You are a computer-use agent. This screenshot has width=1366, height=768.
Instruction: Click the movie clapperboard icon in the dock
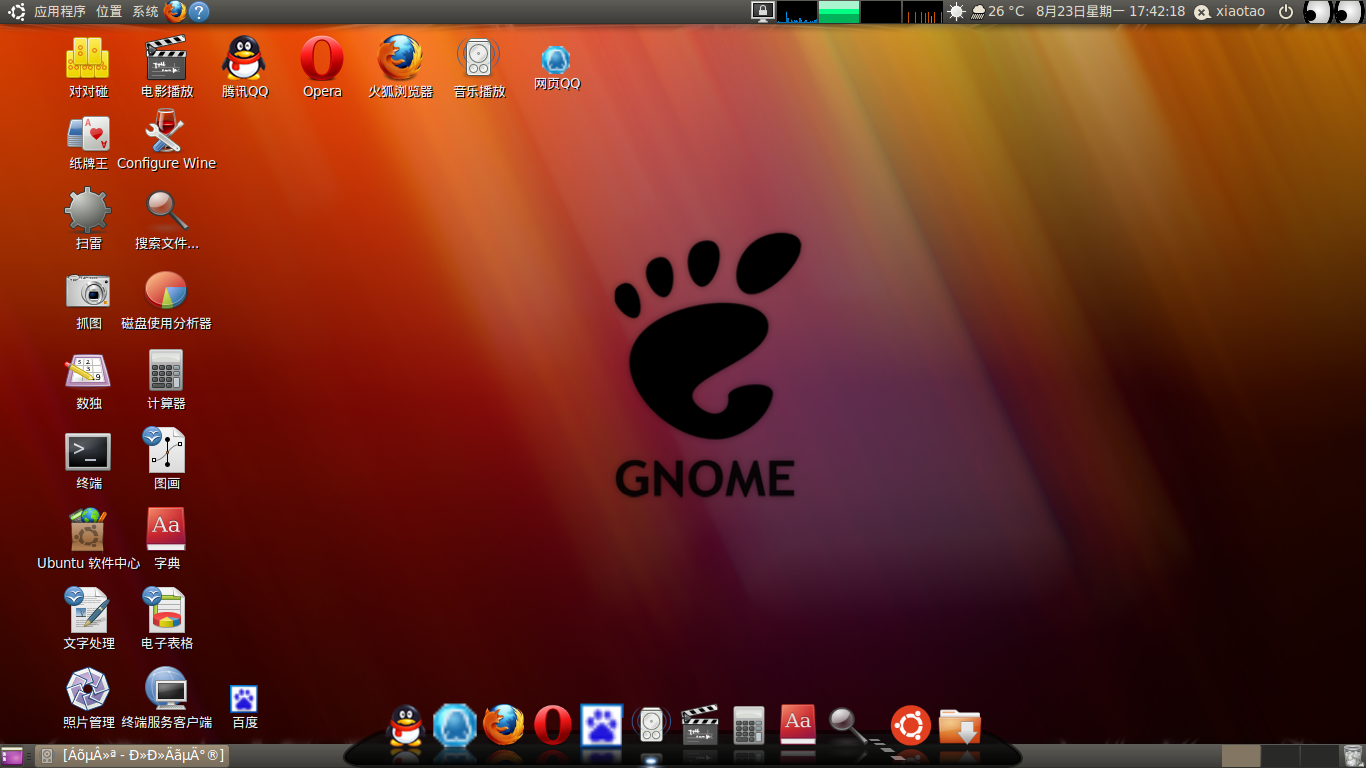click(700, 725)
